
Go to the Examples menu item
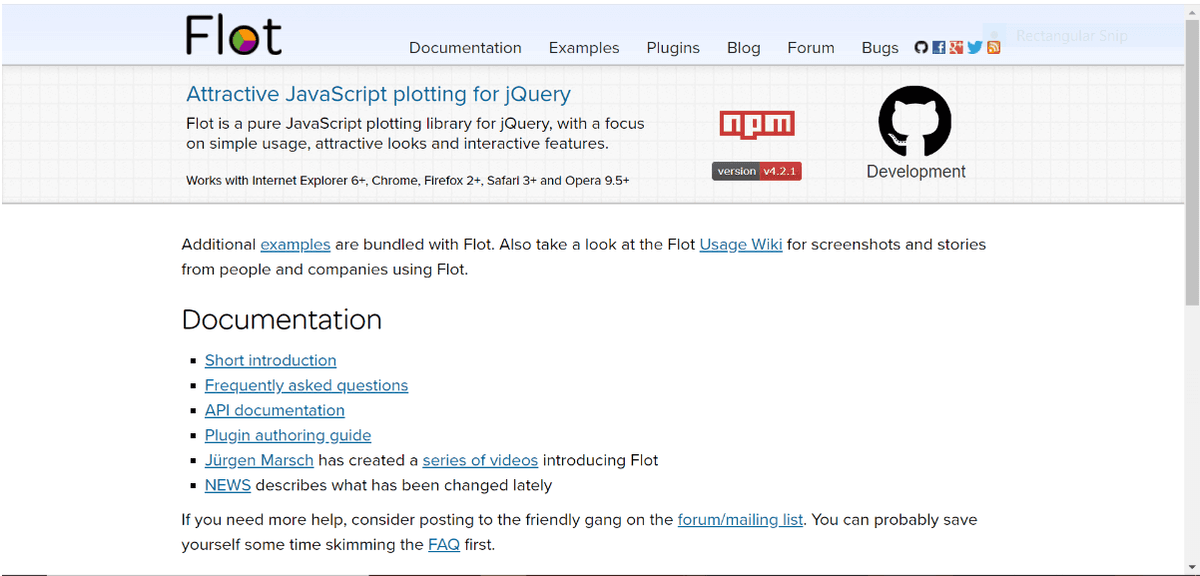click(584, 48)
